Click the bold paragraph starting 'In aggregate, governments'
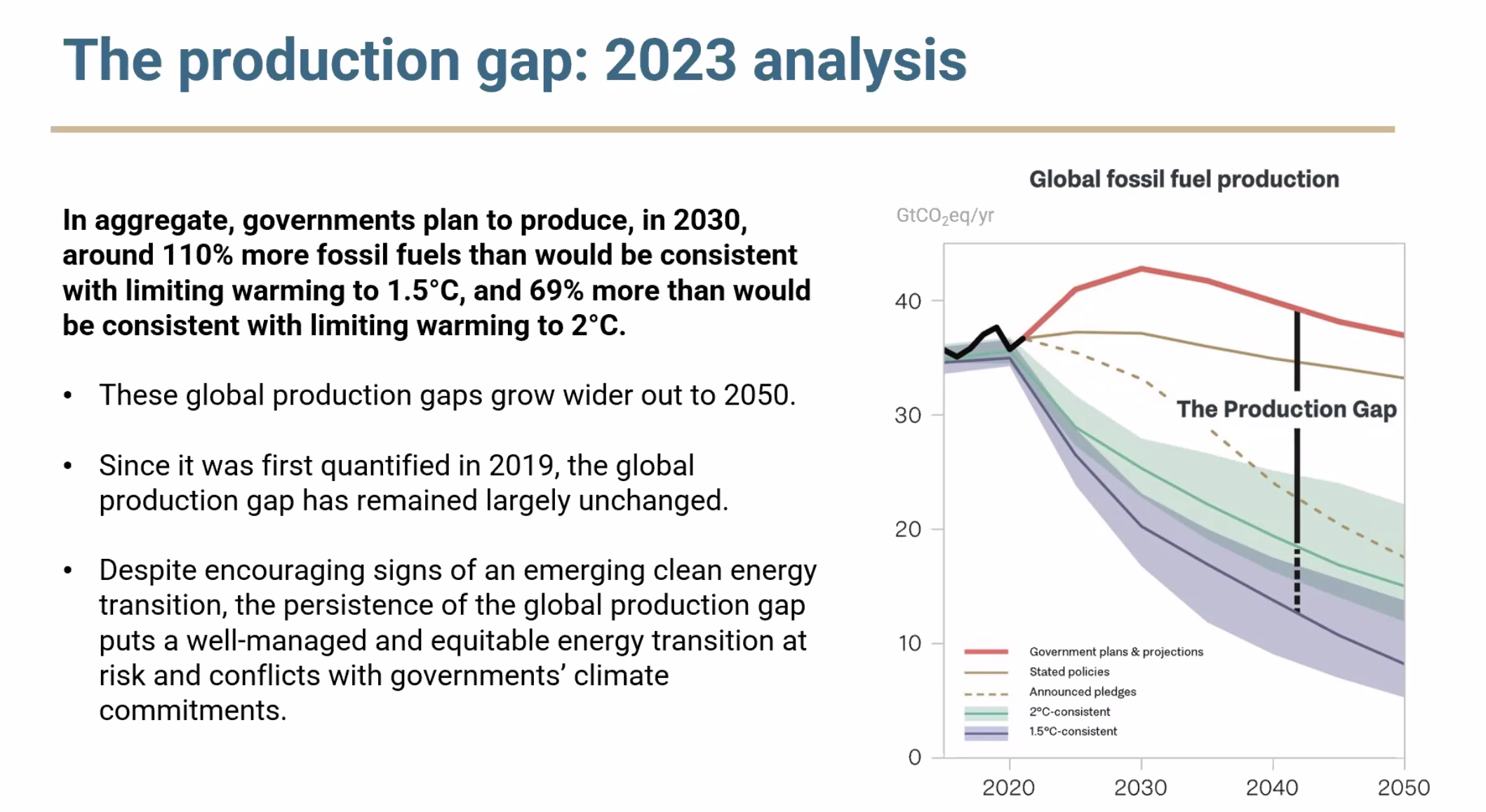 [436, 273]
